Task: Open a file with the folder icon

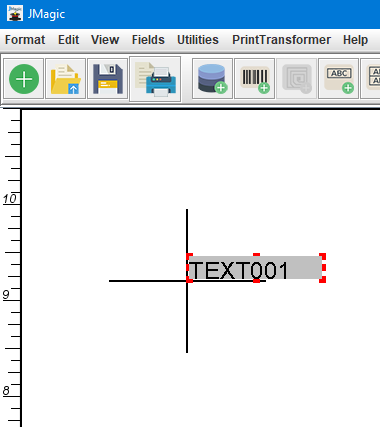Action: point(65,79)
